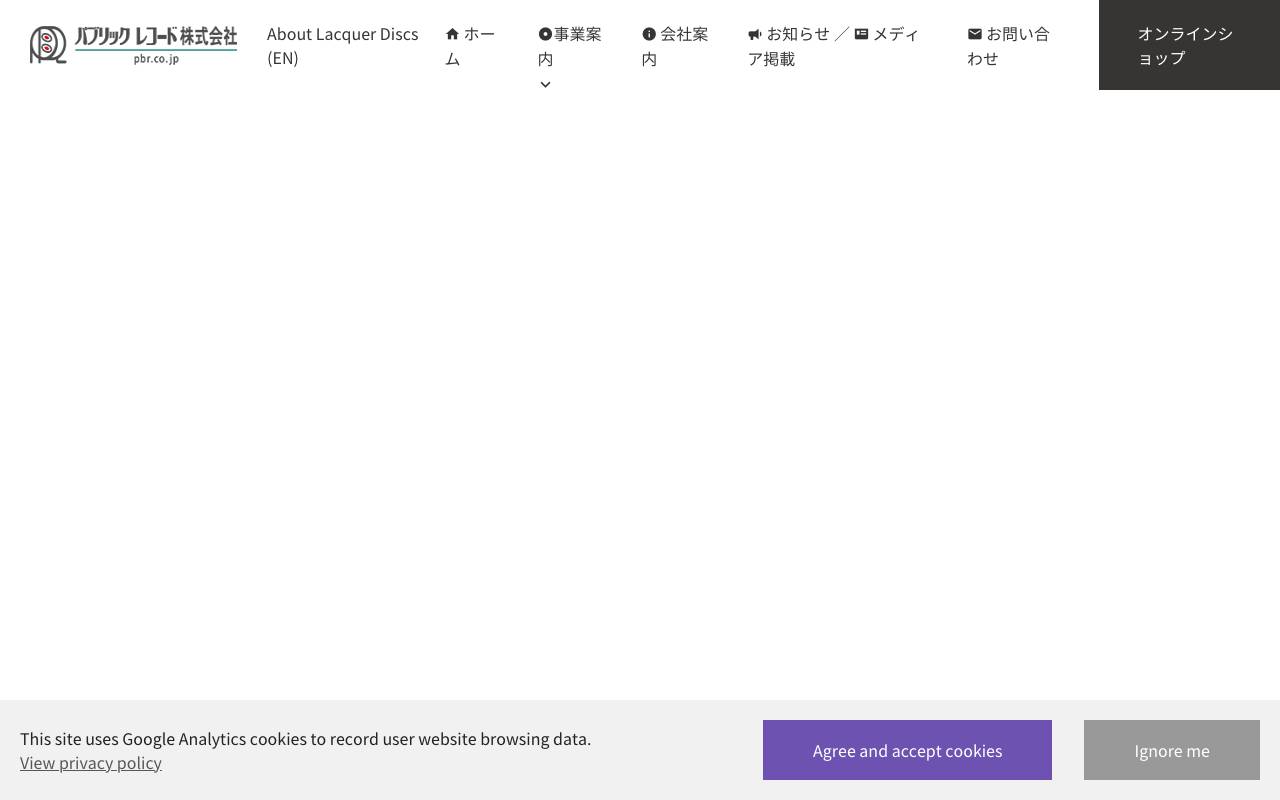Viewport: 1280px width, 800px height.
Task: Click the megaphone icon beside お知らせ
Action: pyautogui.click(x=755, y=34)
